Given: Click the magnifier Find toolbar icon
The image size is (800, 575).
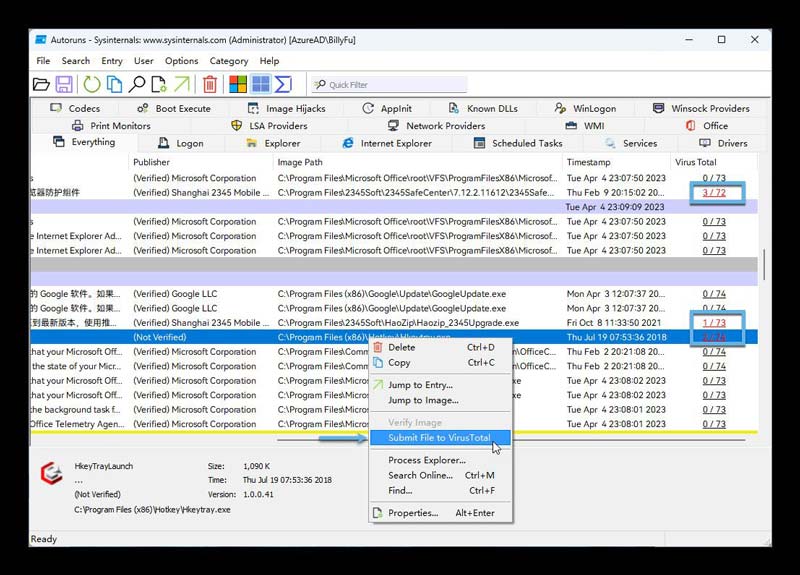Looking at the screenshot, I should (137, 84).
